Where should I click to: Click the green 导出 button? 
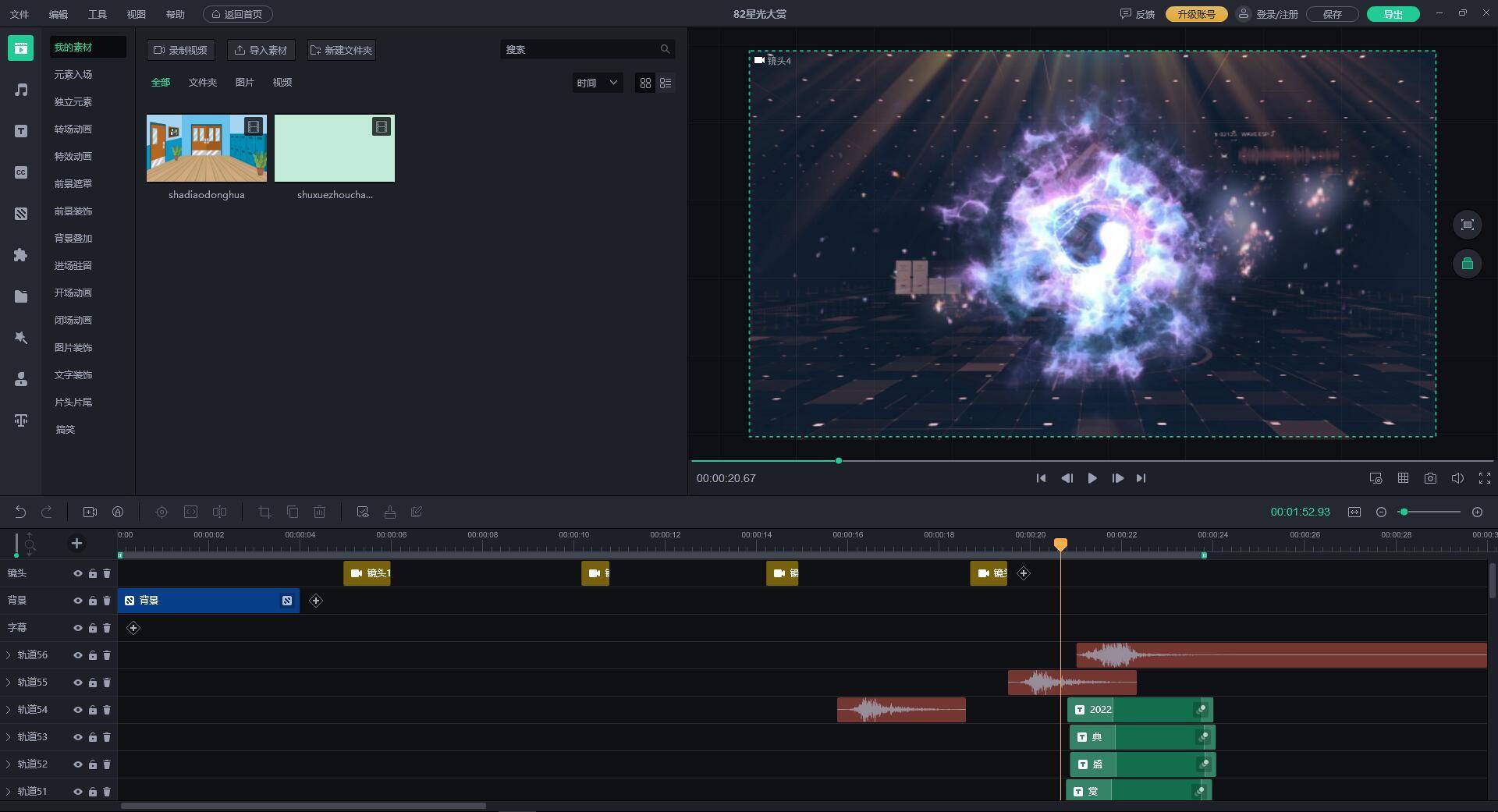(1393, 14)
